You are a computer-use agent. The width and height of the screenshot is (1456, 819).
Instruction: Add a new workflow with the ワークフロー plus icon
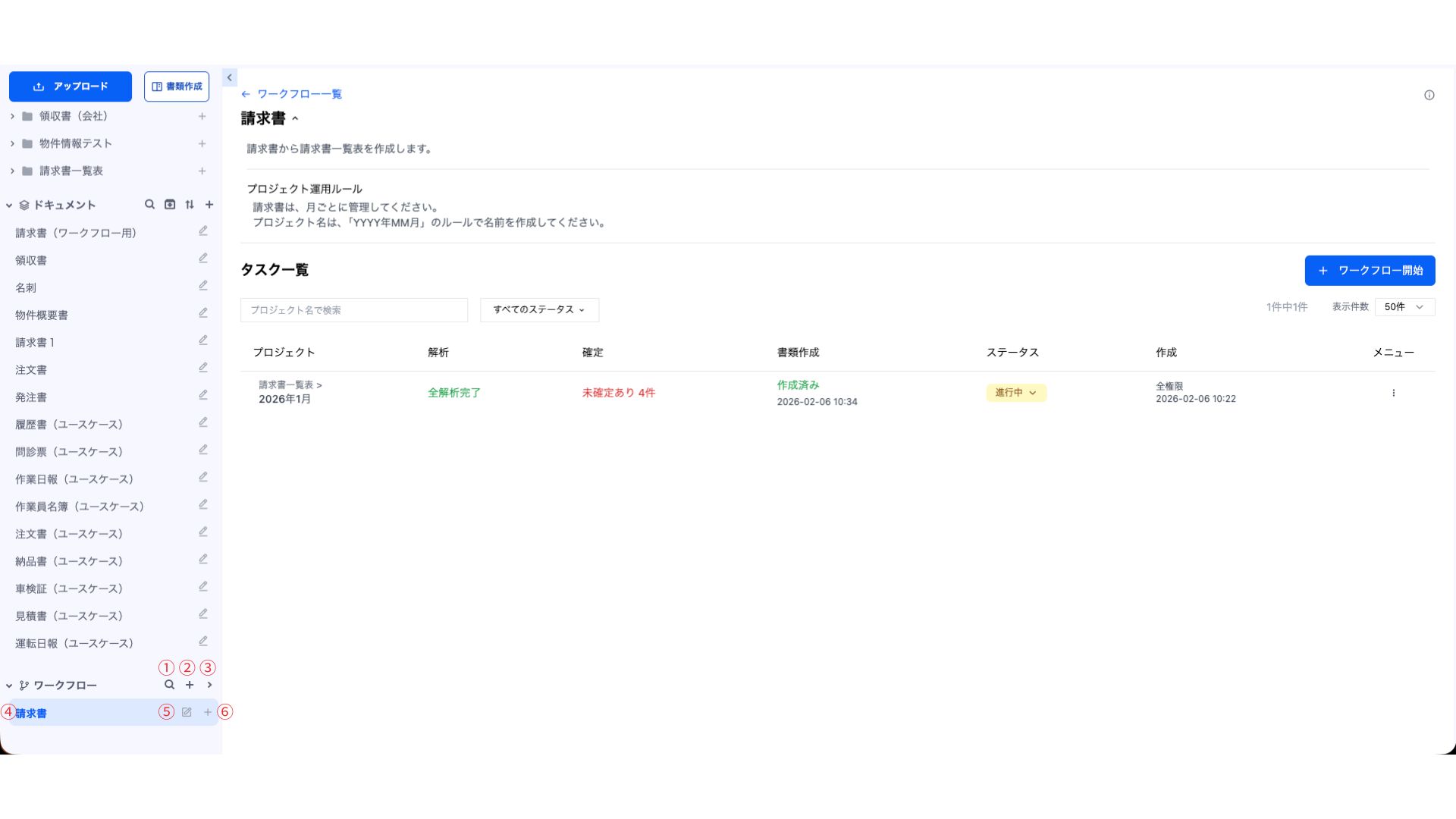click(x=190, y=685)
